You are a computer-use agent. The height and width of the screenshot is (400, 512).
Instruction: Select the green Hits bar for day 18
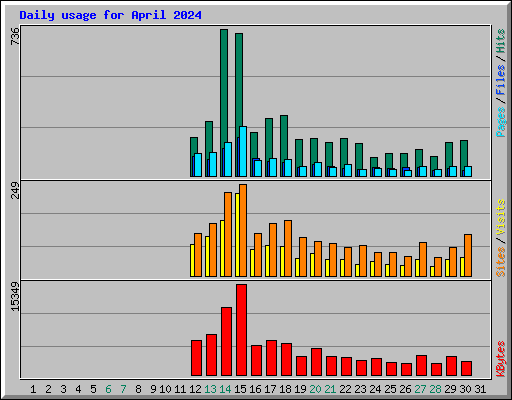click(284, 146)
